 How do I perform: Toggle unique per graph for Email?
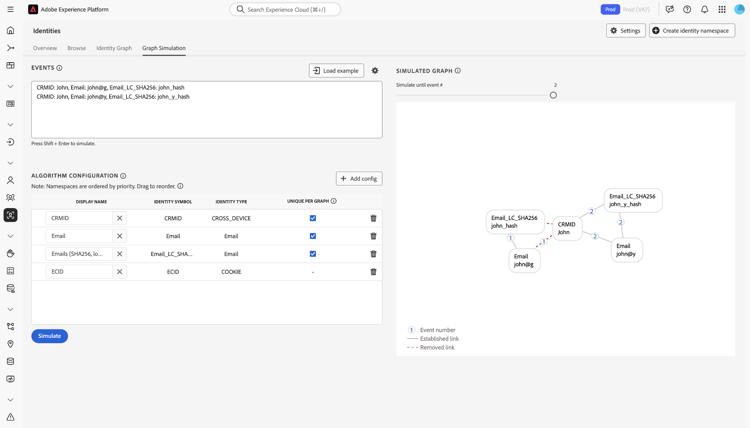point(313,236)
